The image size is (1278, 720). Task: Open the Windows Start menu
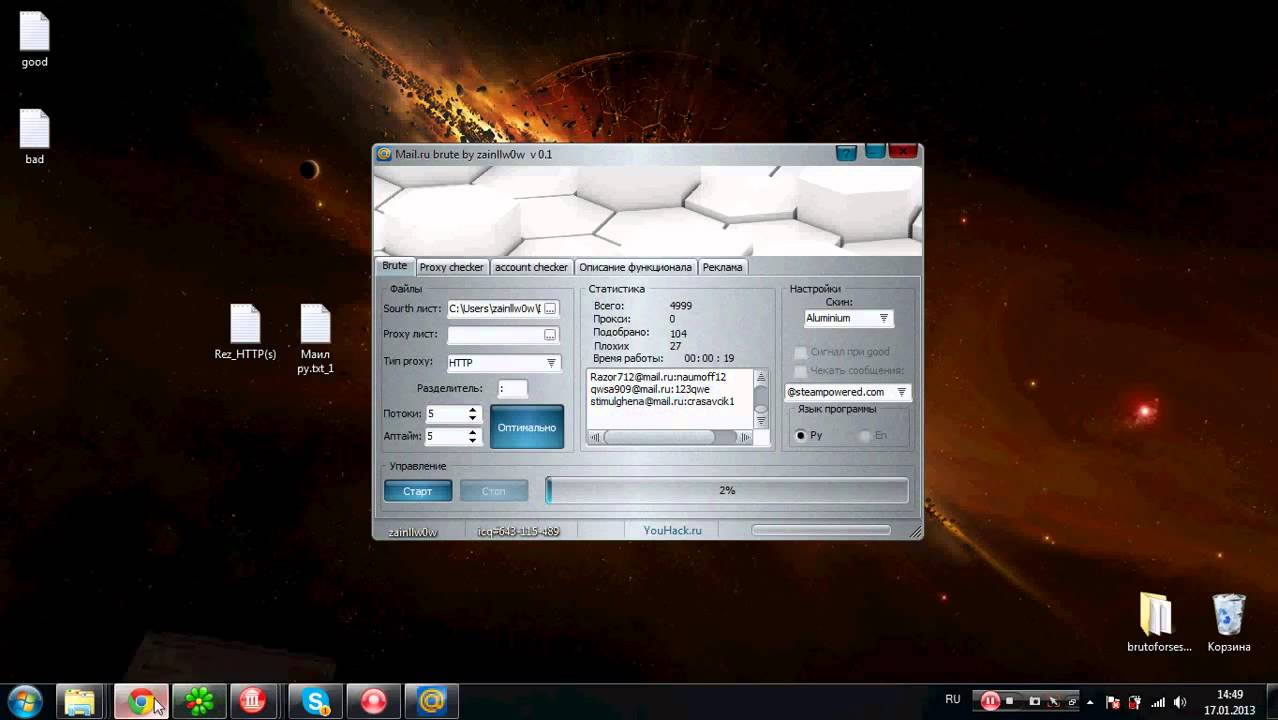24,701
